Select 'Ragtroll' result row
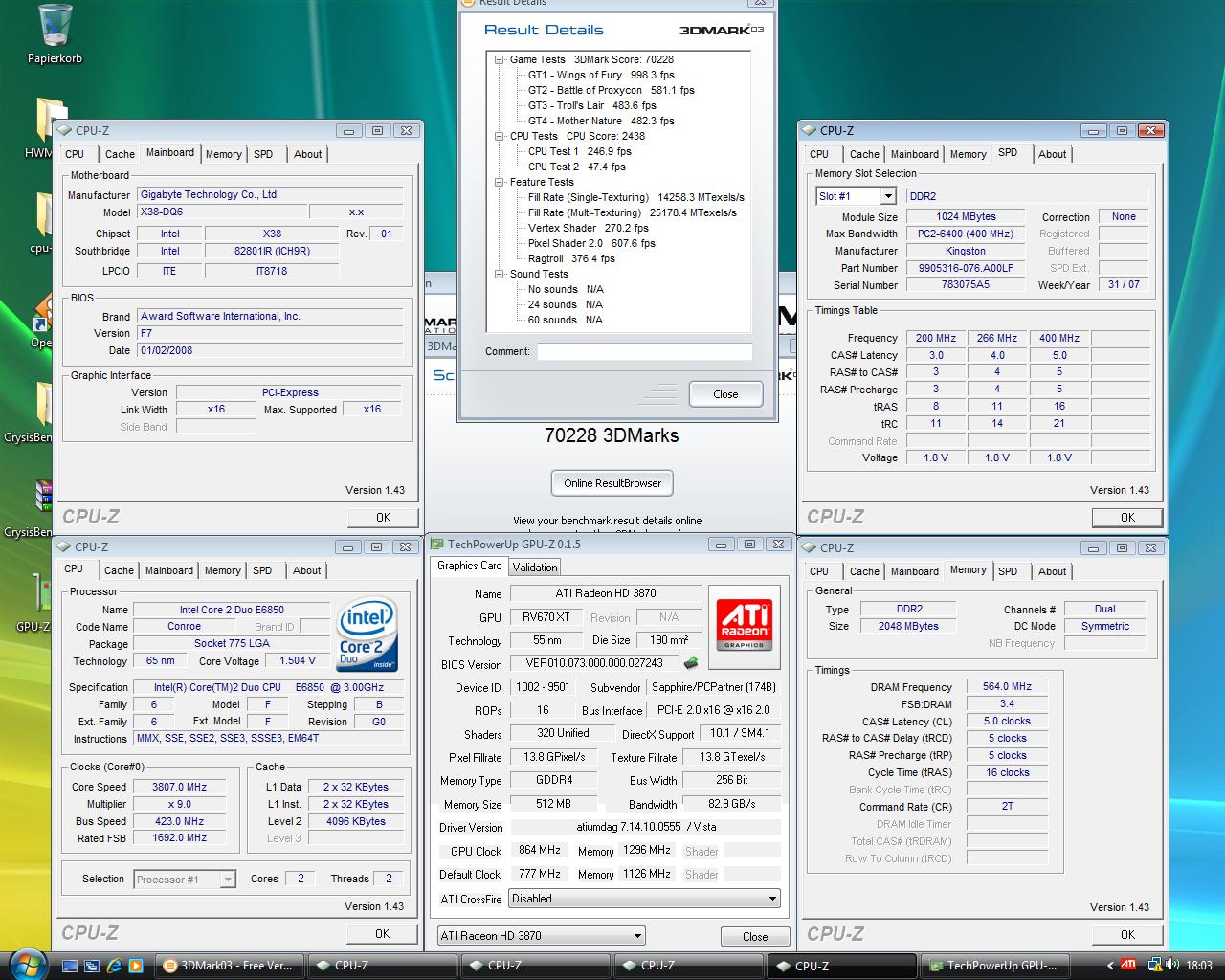Viewport: 1225px width, 980px height. point(571,258)
